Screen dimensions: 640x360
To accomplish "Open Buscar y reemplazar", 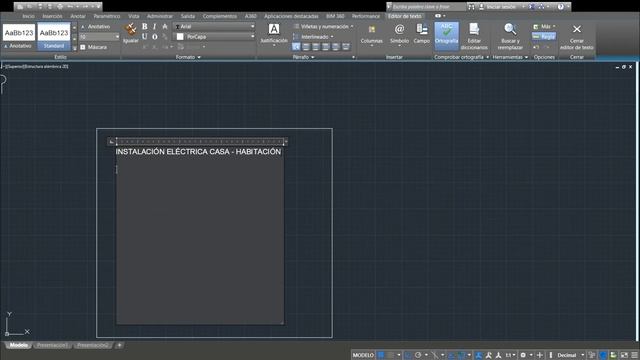I will (510, 36).
